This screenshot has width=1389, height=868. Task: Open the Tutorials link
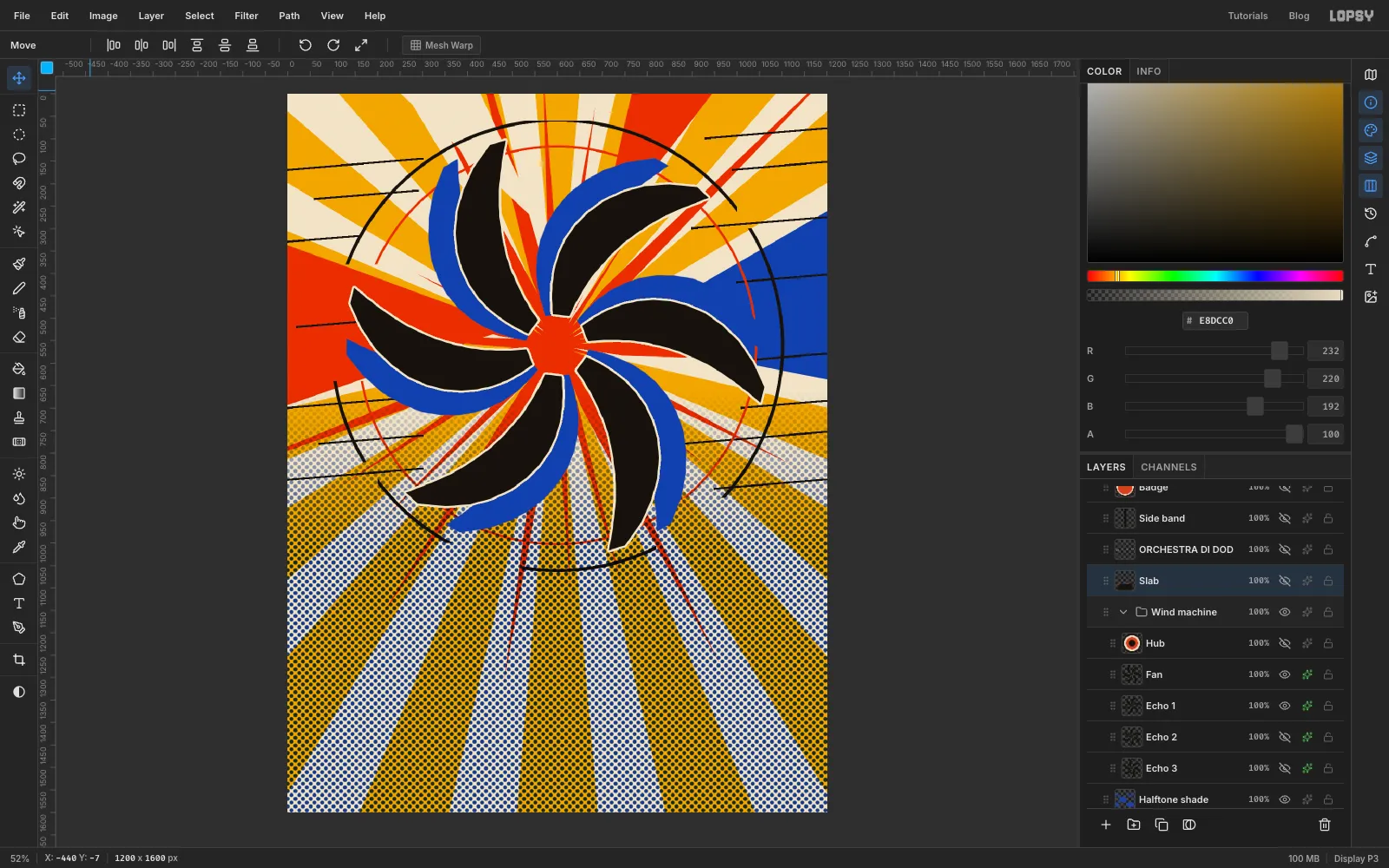[x=1247, y=16]
